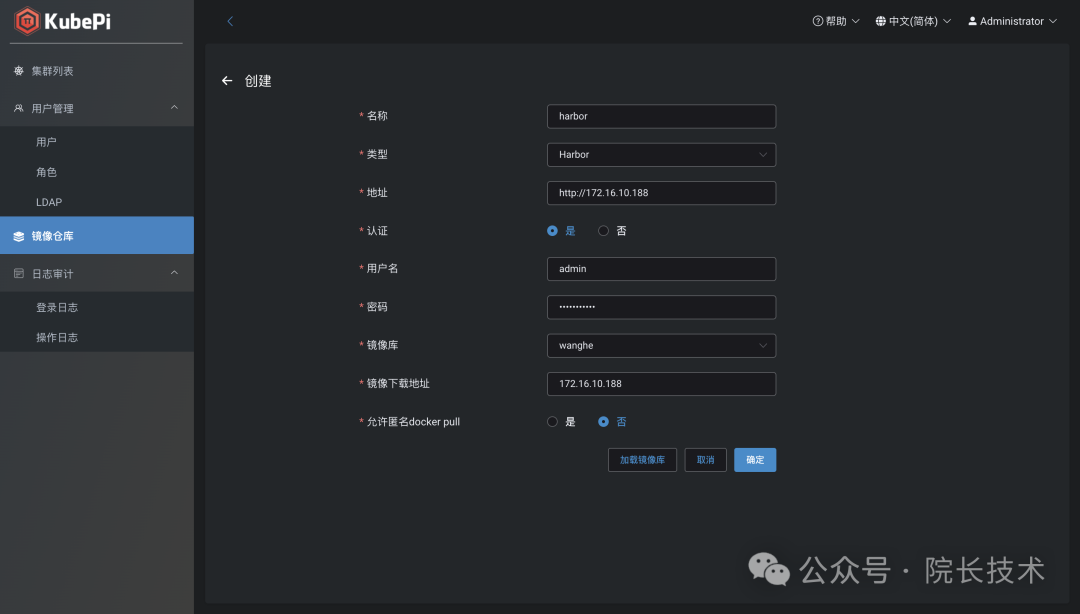Viewport: 1080px width, 614px height.
Task: Click the back arrow beside 创建
Action: [227, 81]
